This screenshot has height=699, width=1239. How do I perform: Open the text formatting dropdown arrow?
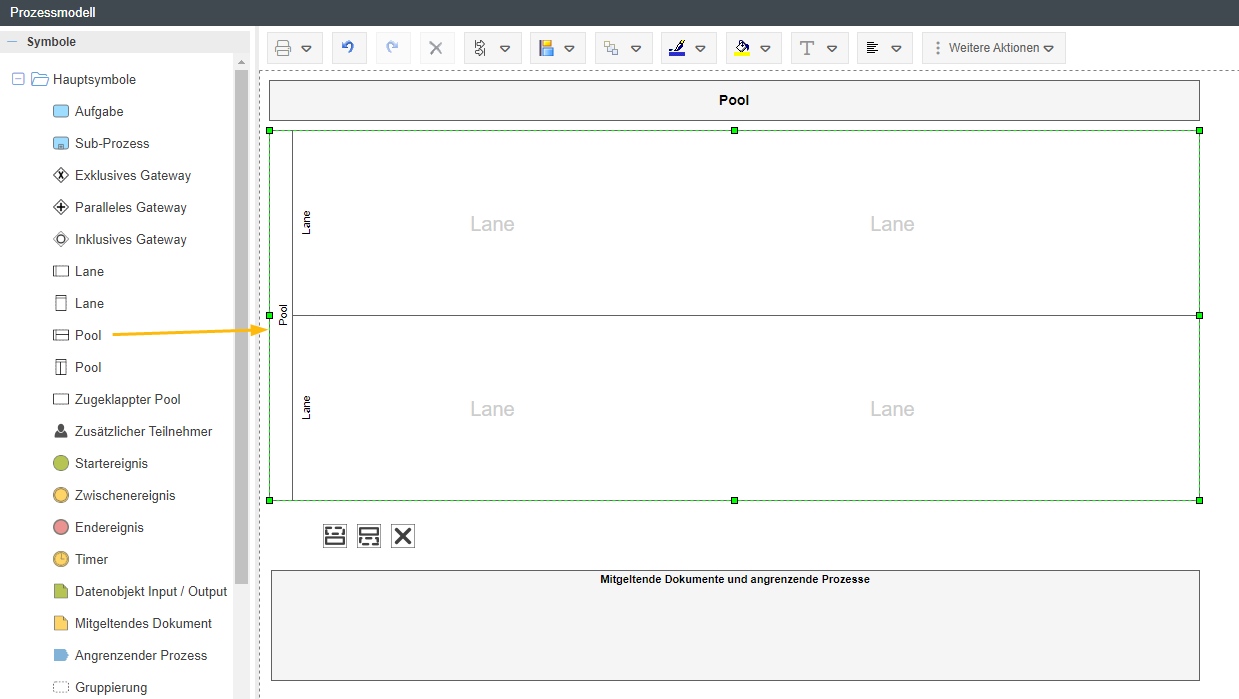(x=832, y=48)
